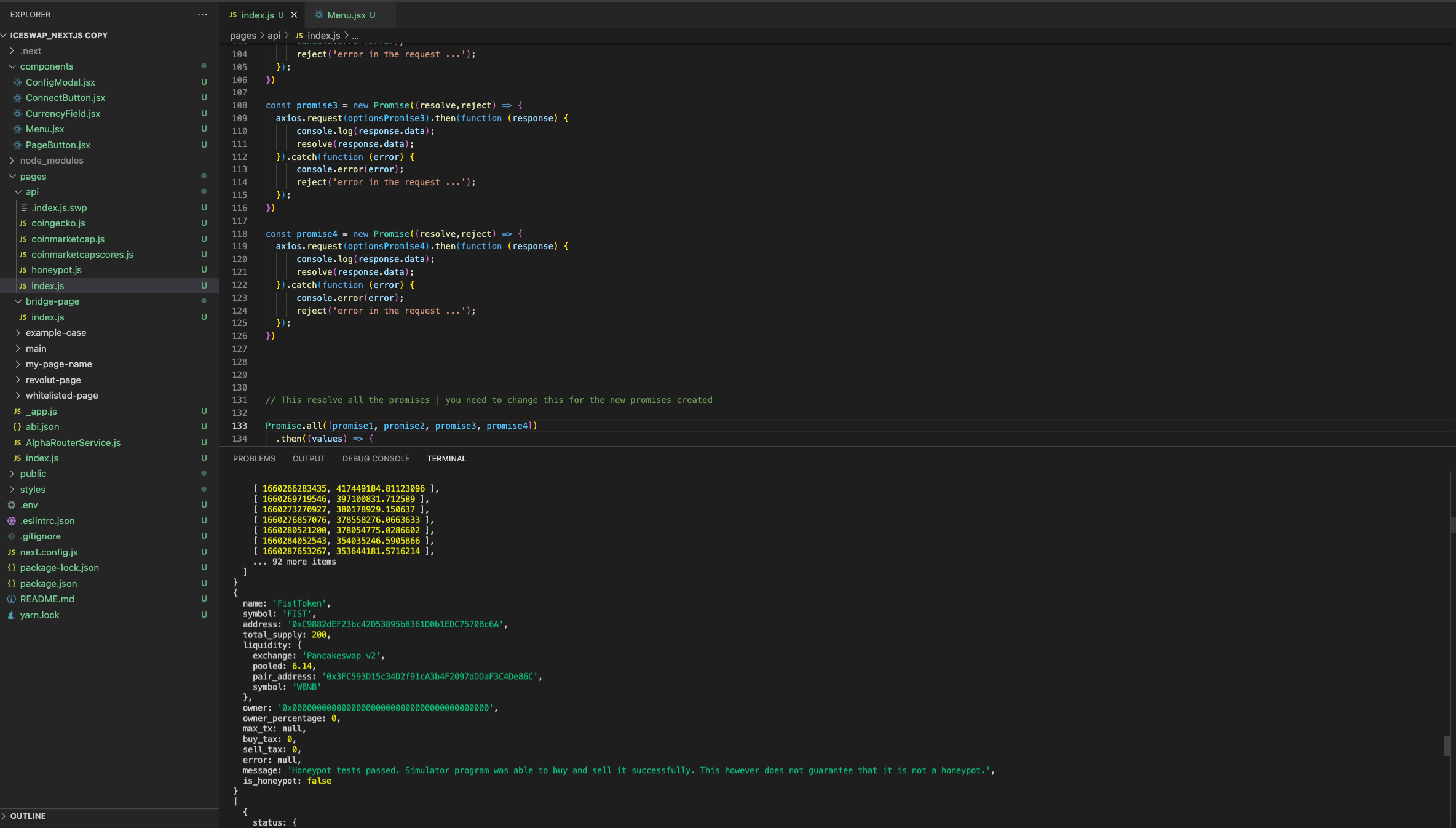
Task: Click the braces icon beside package.json
Action: point(11,584)
